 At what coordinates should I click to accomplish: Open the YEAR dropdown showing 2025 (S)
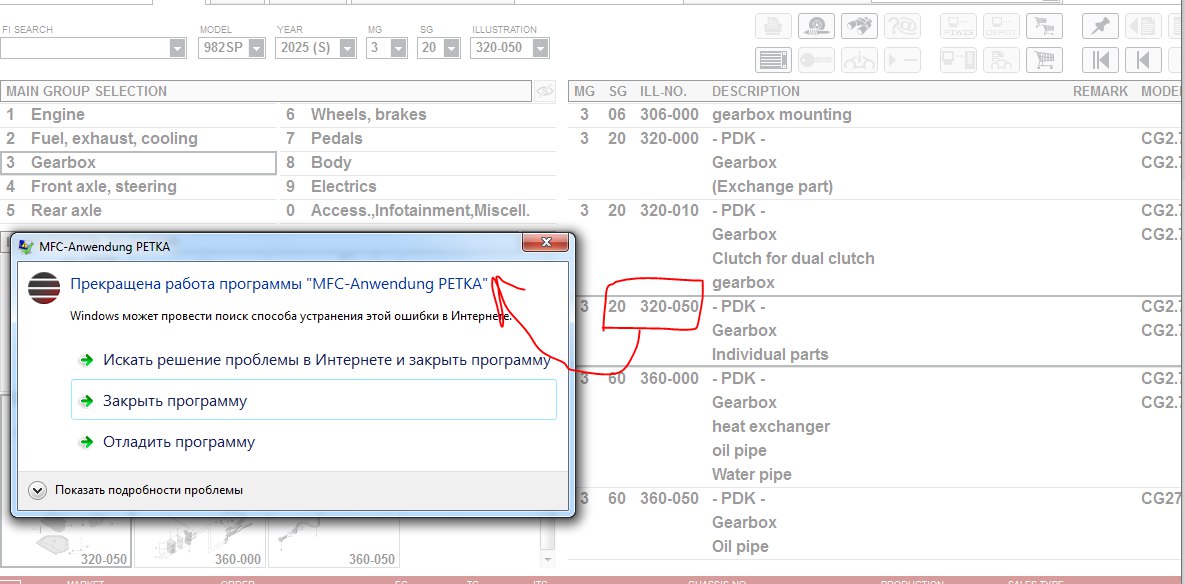point(345,48)
